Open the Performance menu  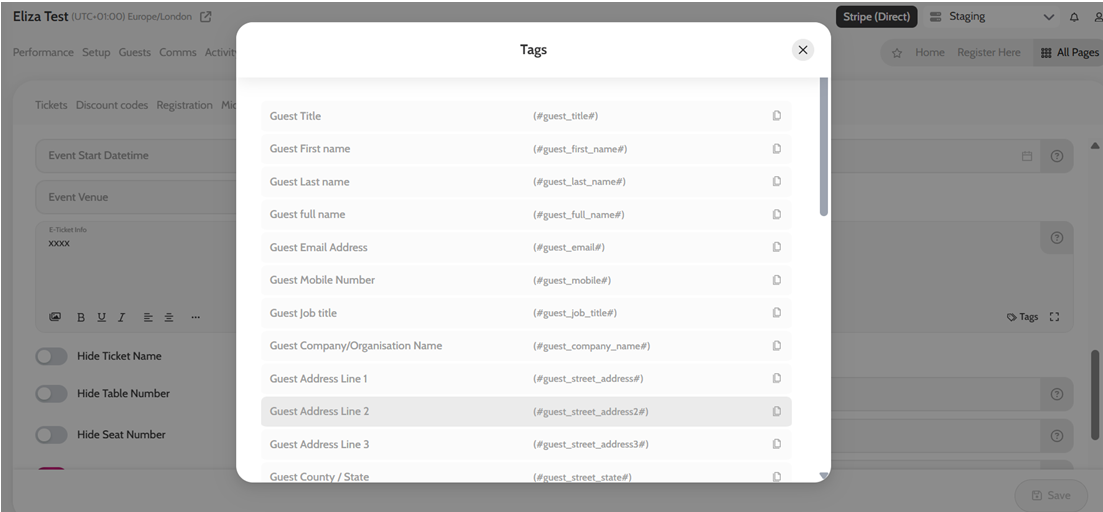point(43,52)
